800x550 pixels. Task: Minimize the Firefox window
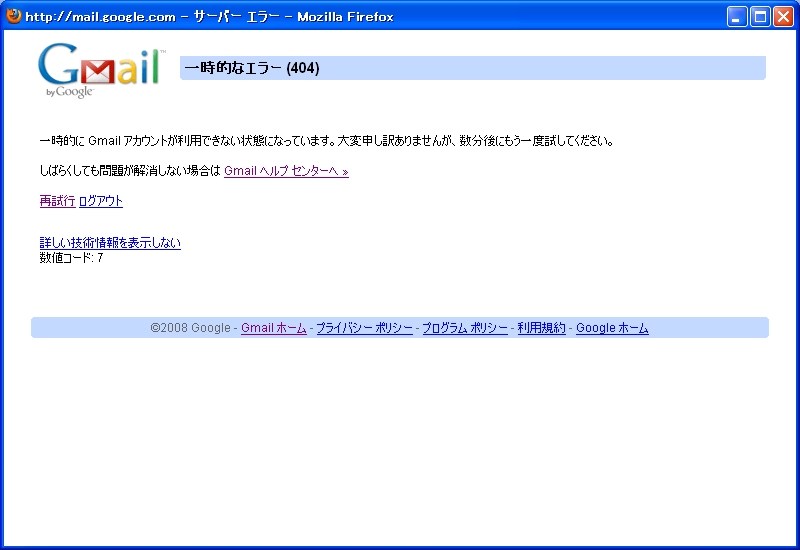click(737, 17)
